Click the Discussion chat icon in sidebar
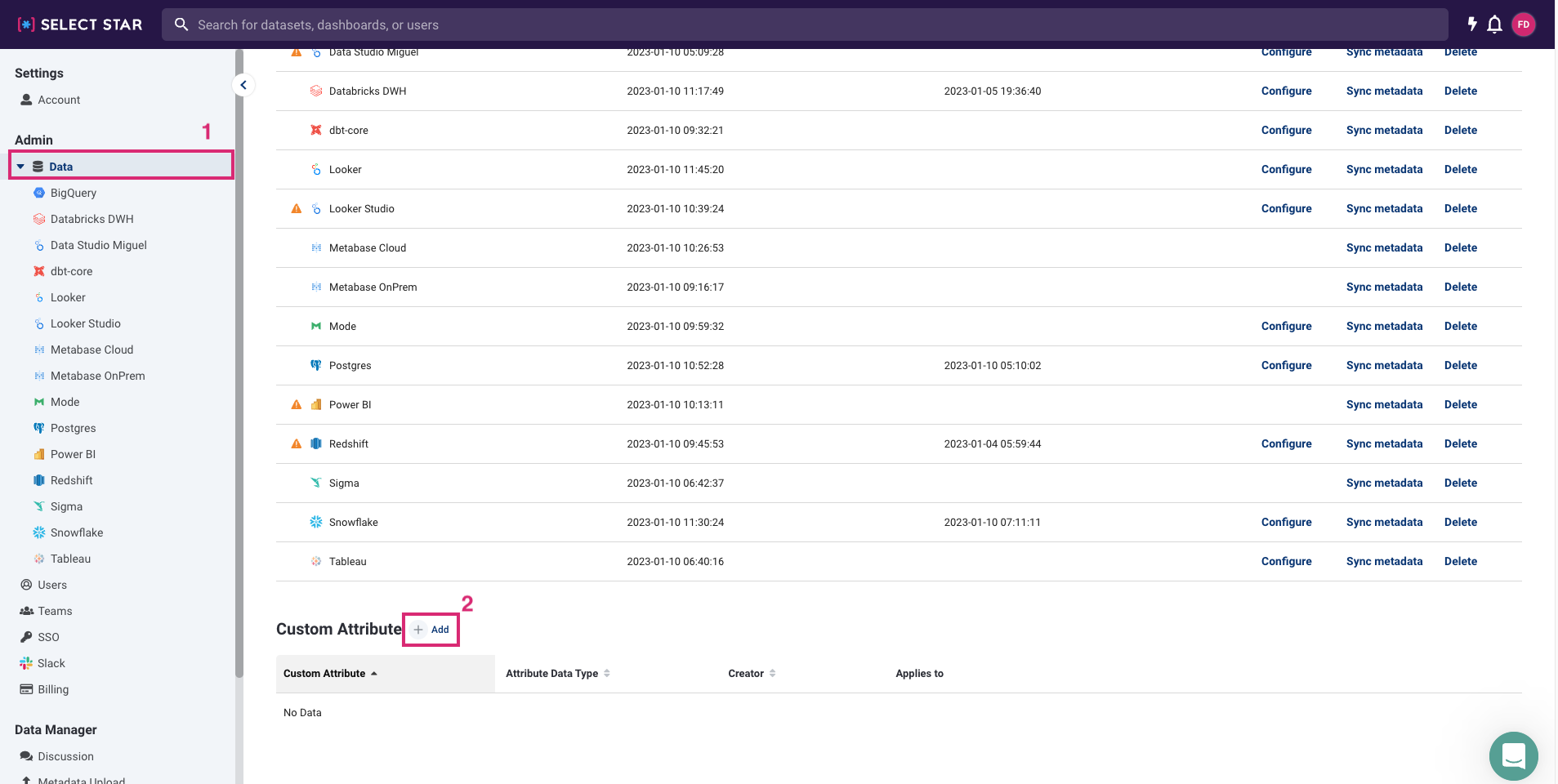The width and height of the screenshot is (1558, 784). (x=26, y=756)
